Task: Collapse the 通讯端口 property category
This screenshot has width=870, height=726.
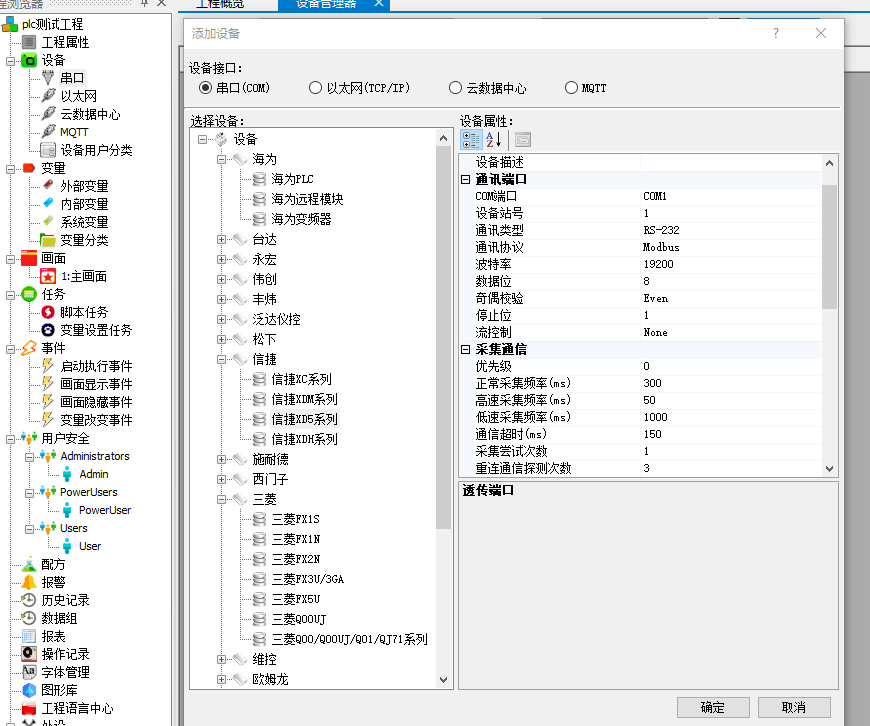Action: [x=466, y=179]
